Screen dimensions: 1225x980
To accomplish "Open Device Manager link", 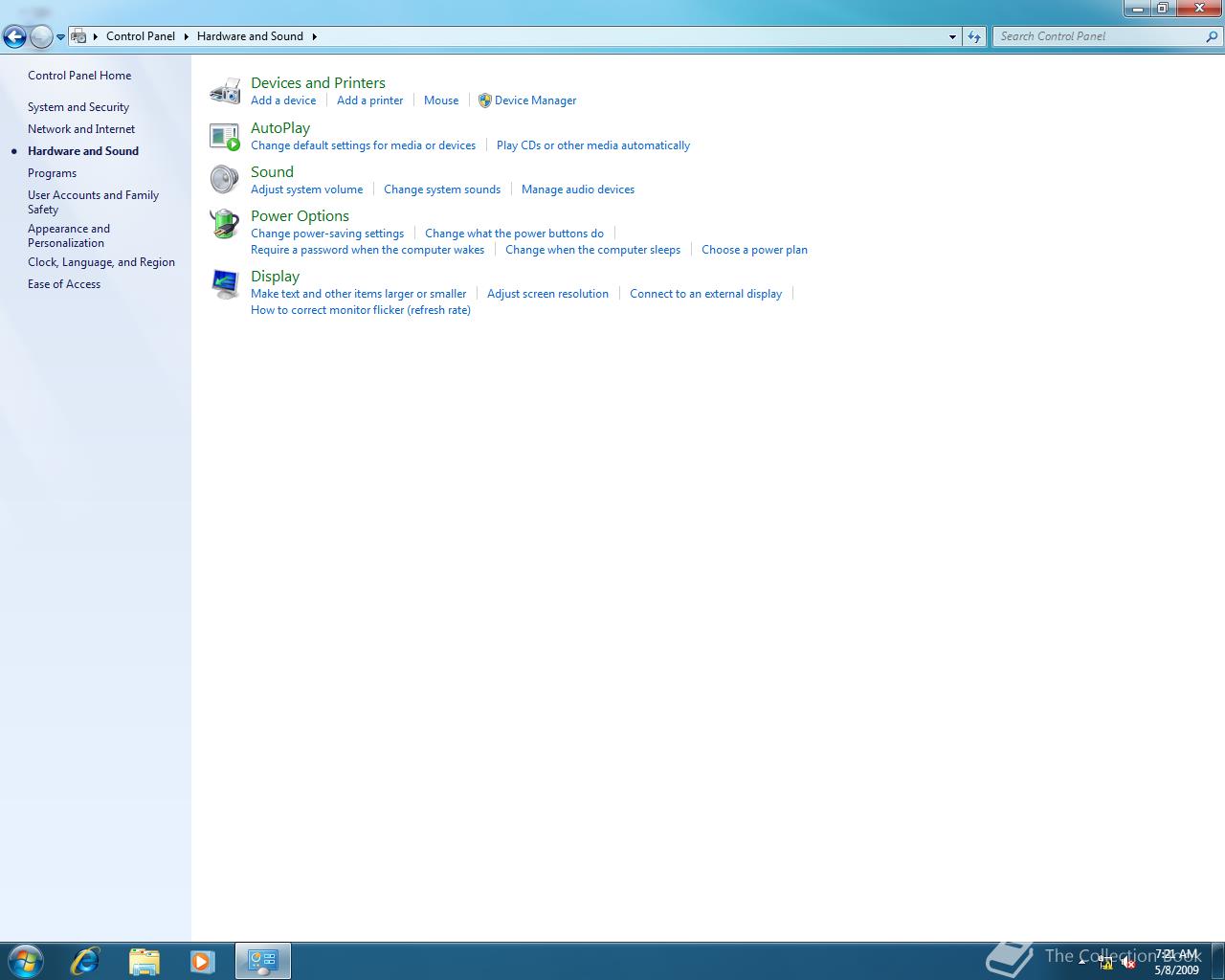I will point(535,100).
